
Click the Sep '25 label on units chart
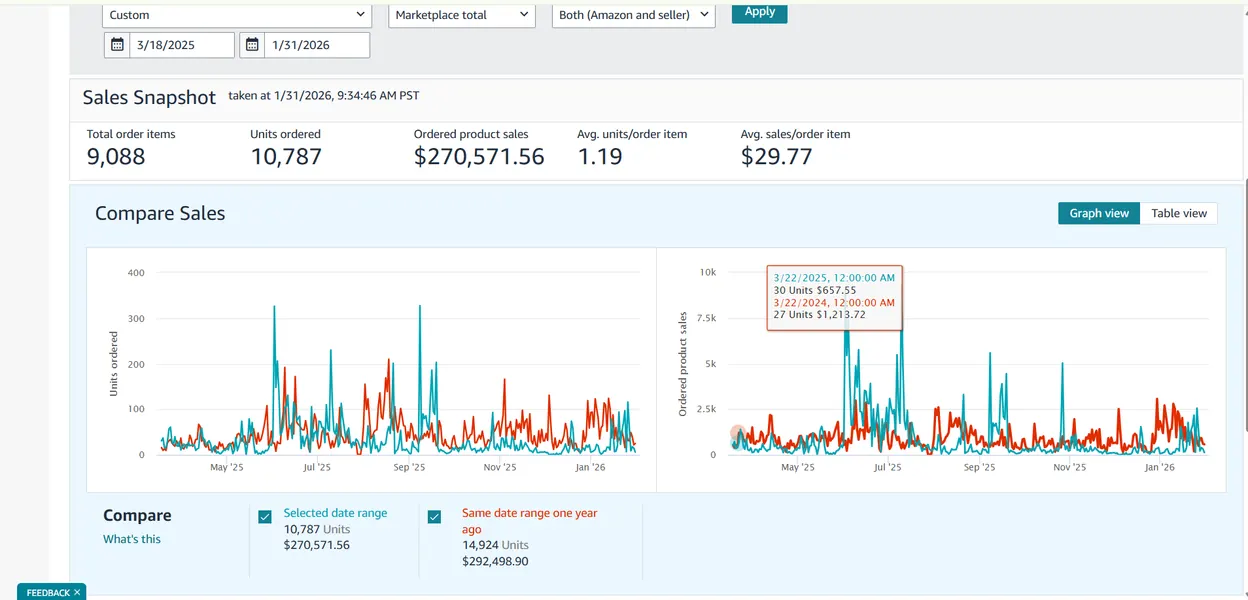[x=409, y=467]
